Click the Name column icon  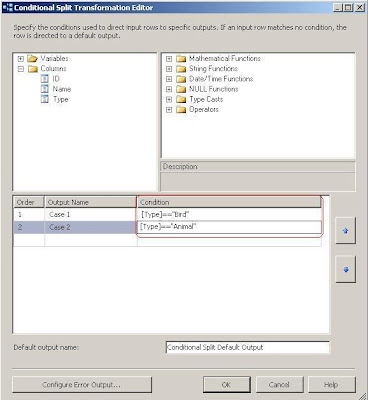click(45, 89)
